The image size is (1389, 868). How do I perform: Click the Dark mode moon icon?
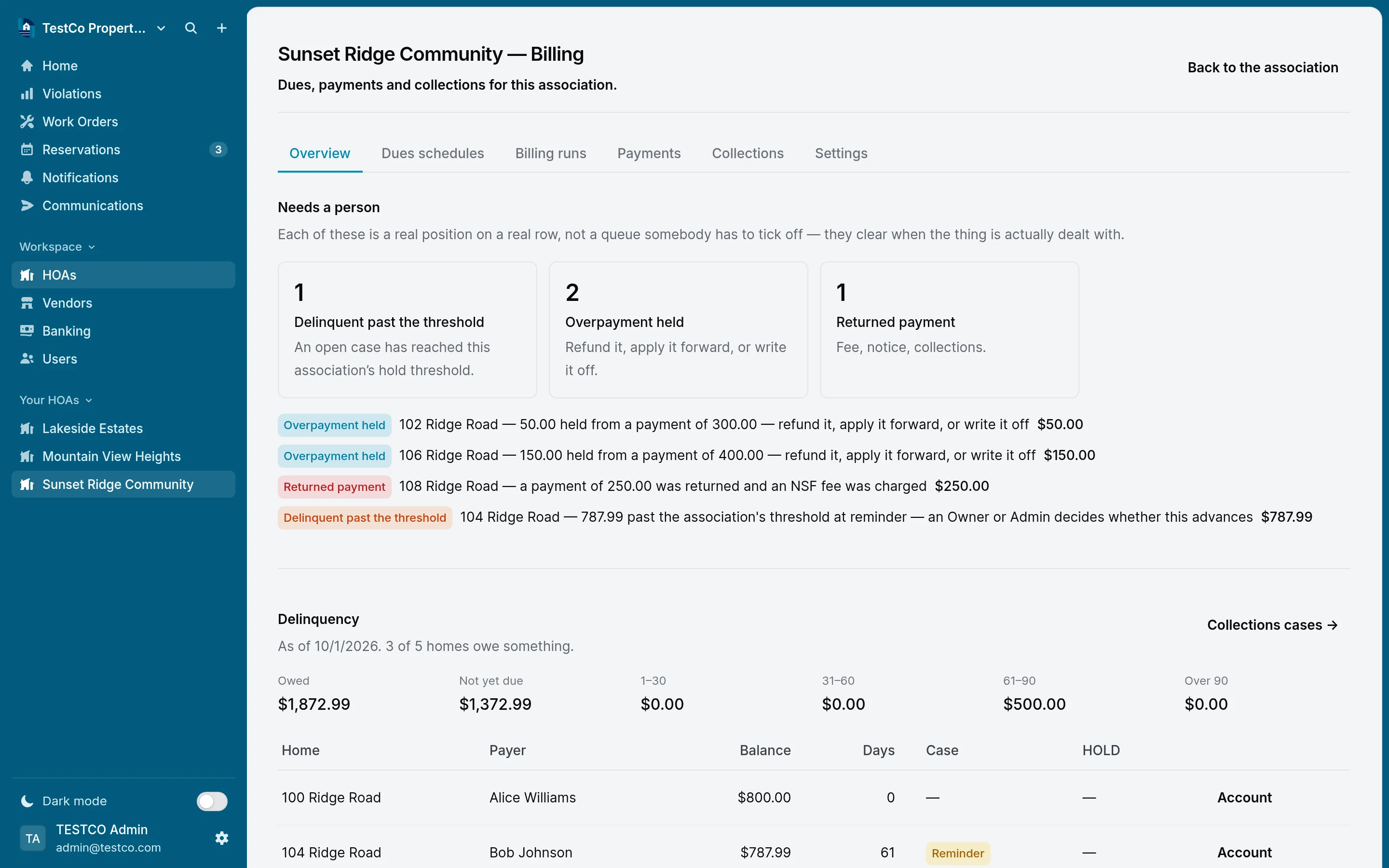(27, 801)
